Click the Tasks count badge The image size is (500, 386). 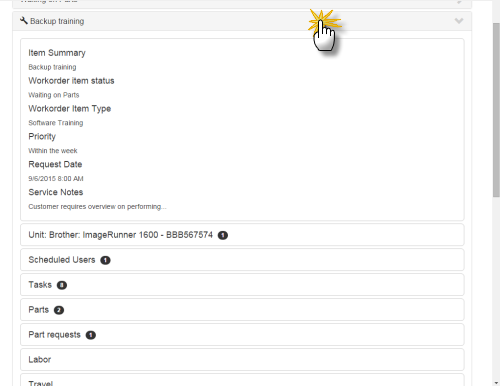62,285
